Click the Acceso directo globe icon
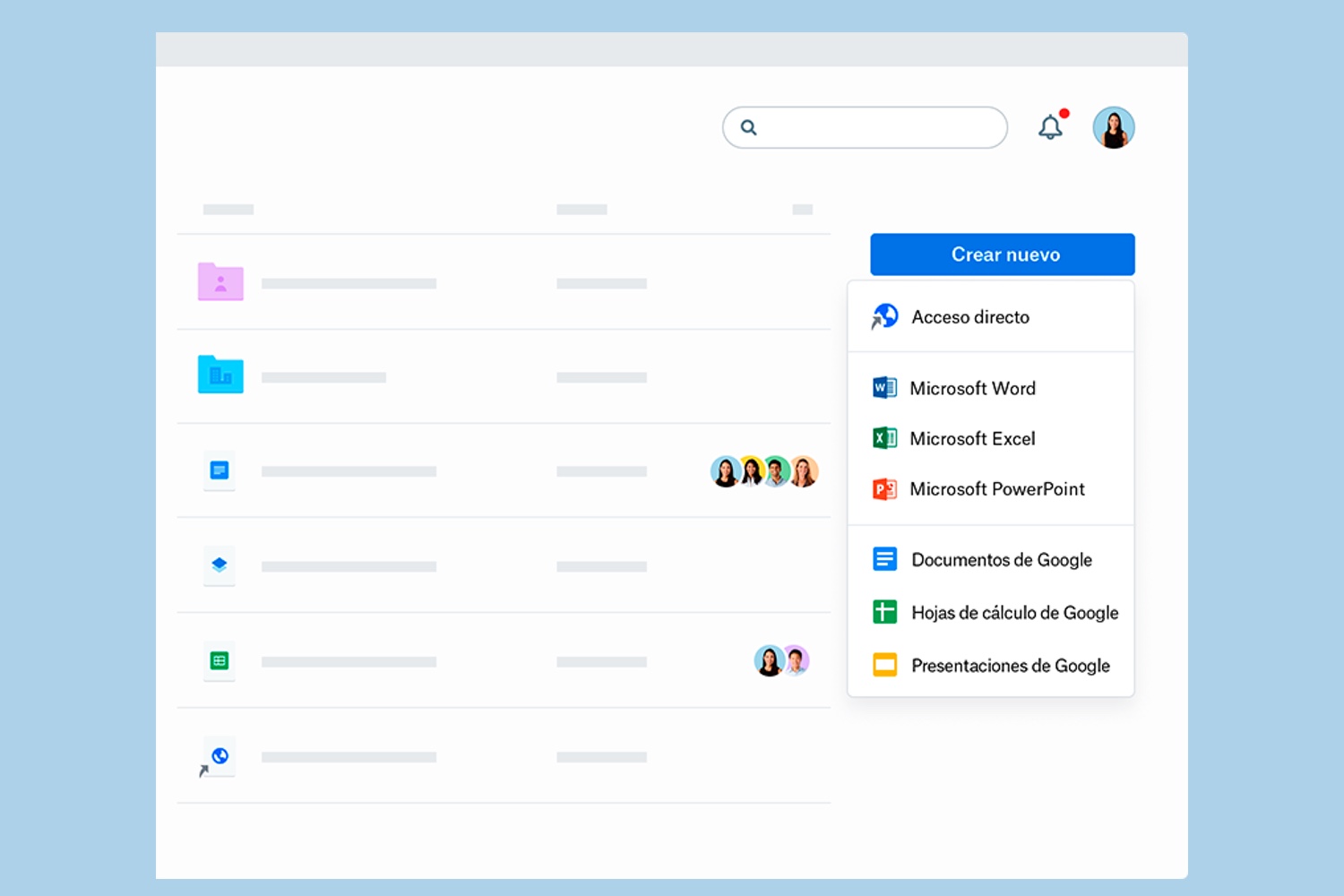The width and height of the screenshot is (1344, 896). pos(884,316)
